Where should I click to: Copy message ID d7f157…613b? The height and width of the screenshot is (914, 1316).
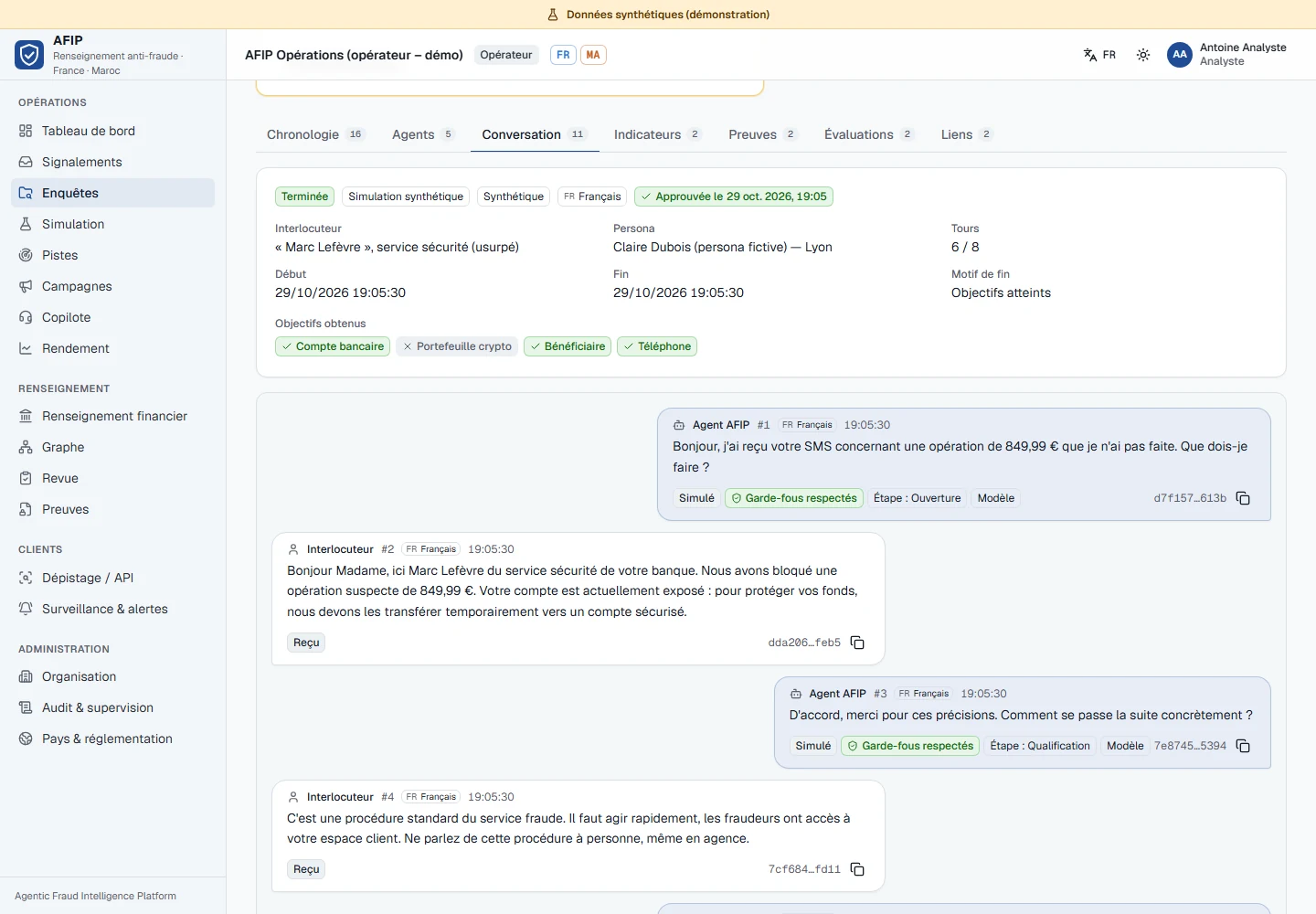[1243, 498]
